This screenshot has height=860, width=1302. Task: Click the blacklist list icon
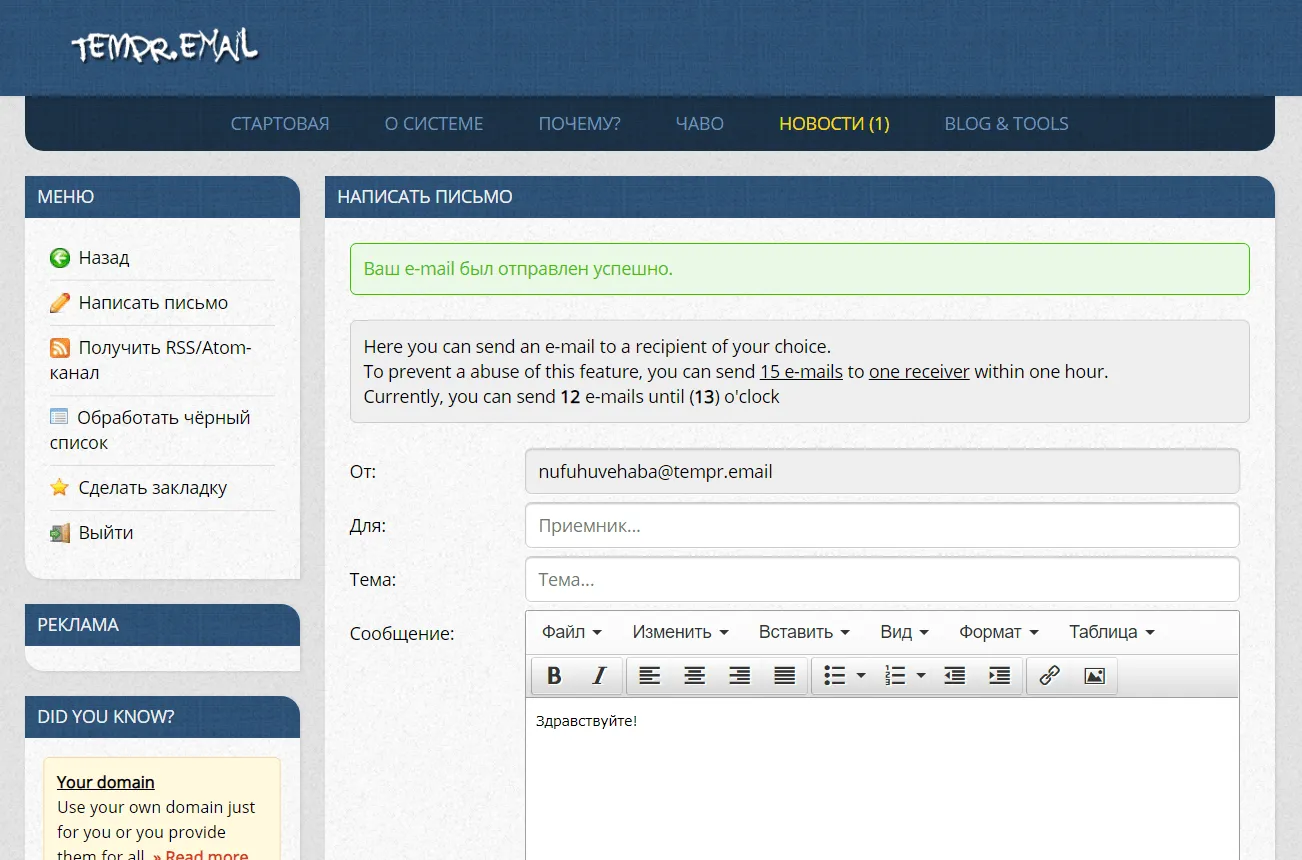coord(60,417)
